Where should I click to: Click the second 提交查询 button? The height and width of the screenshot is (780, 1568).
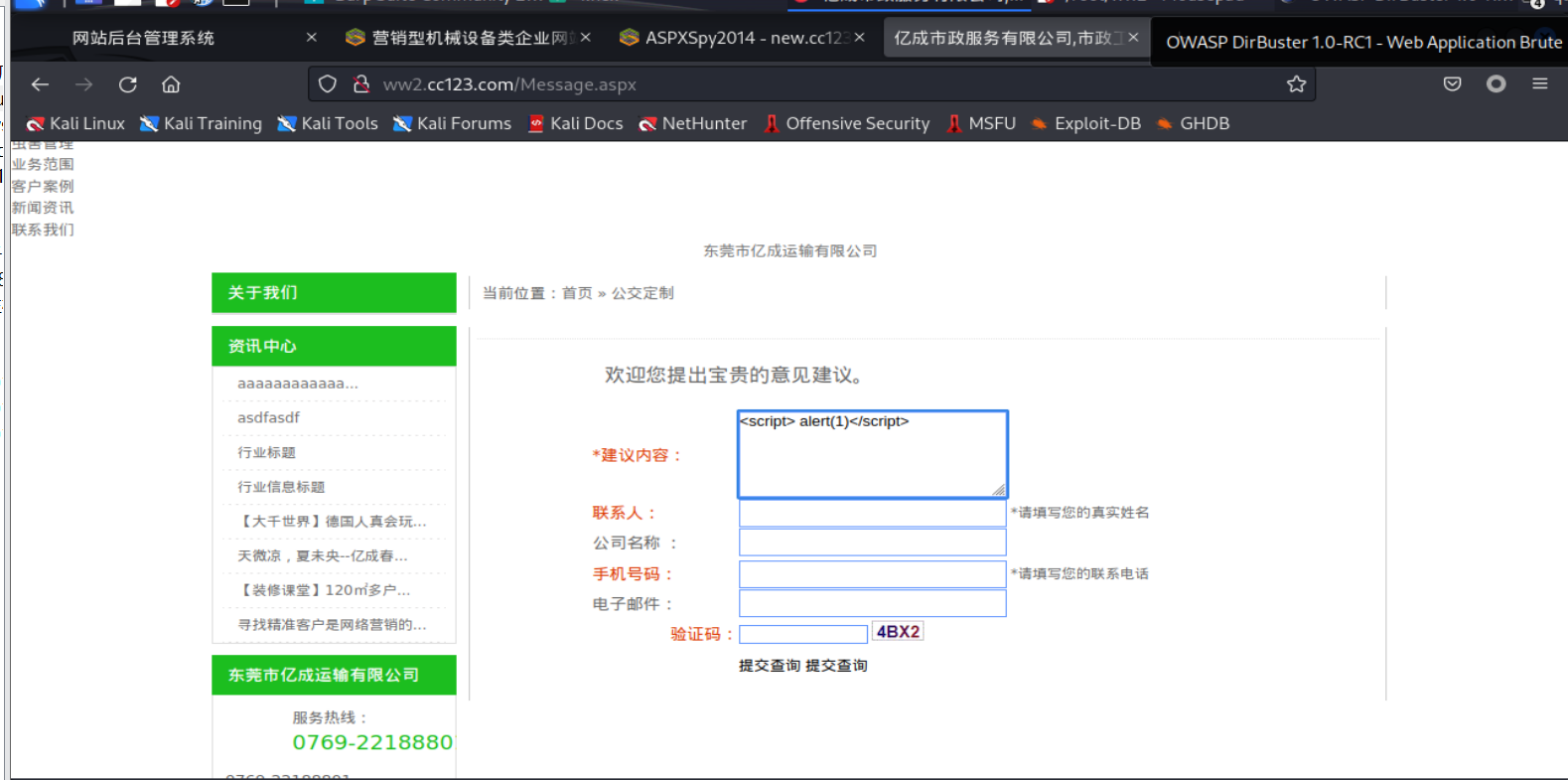pos(836,666)
